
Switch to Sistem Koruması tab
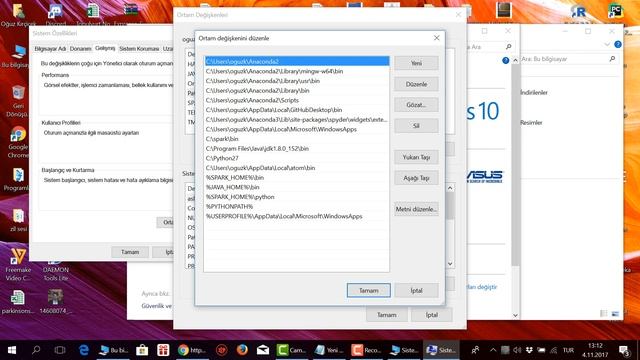tap(139, 49)
